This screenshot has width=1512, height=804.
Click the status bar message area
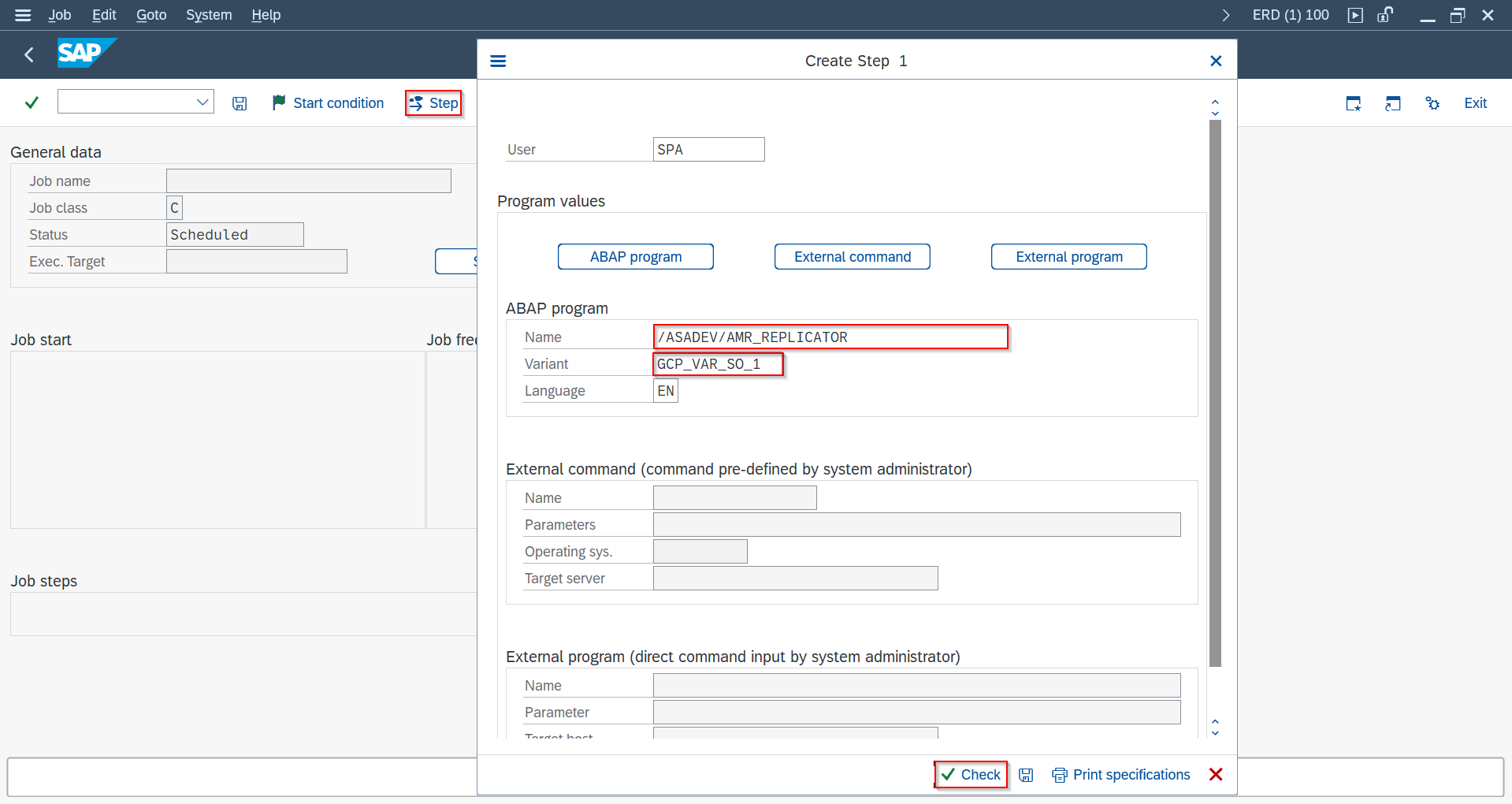tap(242, 777)
